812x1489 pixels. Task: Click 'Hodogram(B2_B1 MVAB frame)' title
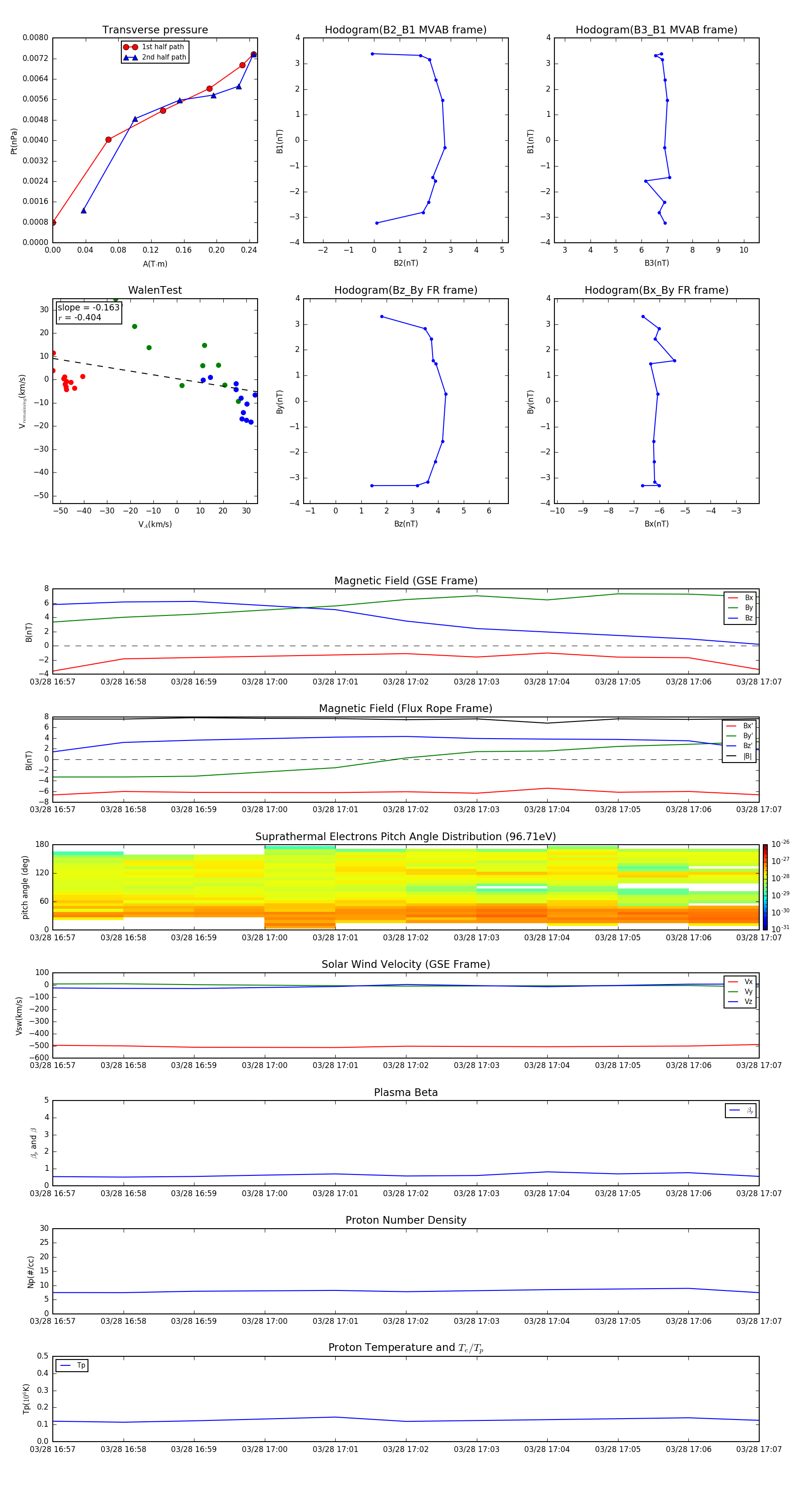[406, 30]
